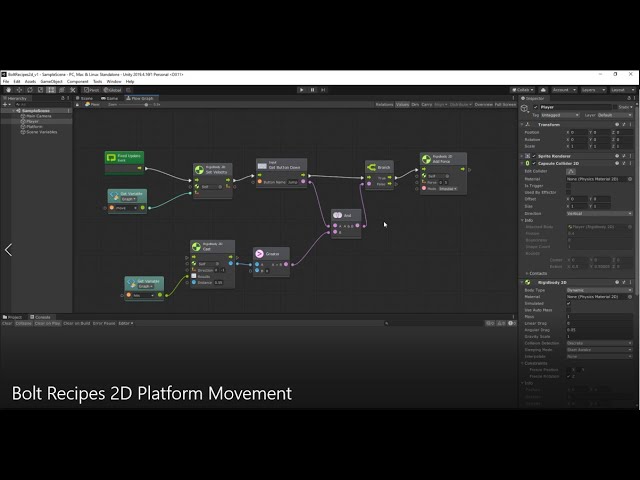The image size is (640, 480).
Task: Click the Play button
Action: tap(302, 90)
